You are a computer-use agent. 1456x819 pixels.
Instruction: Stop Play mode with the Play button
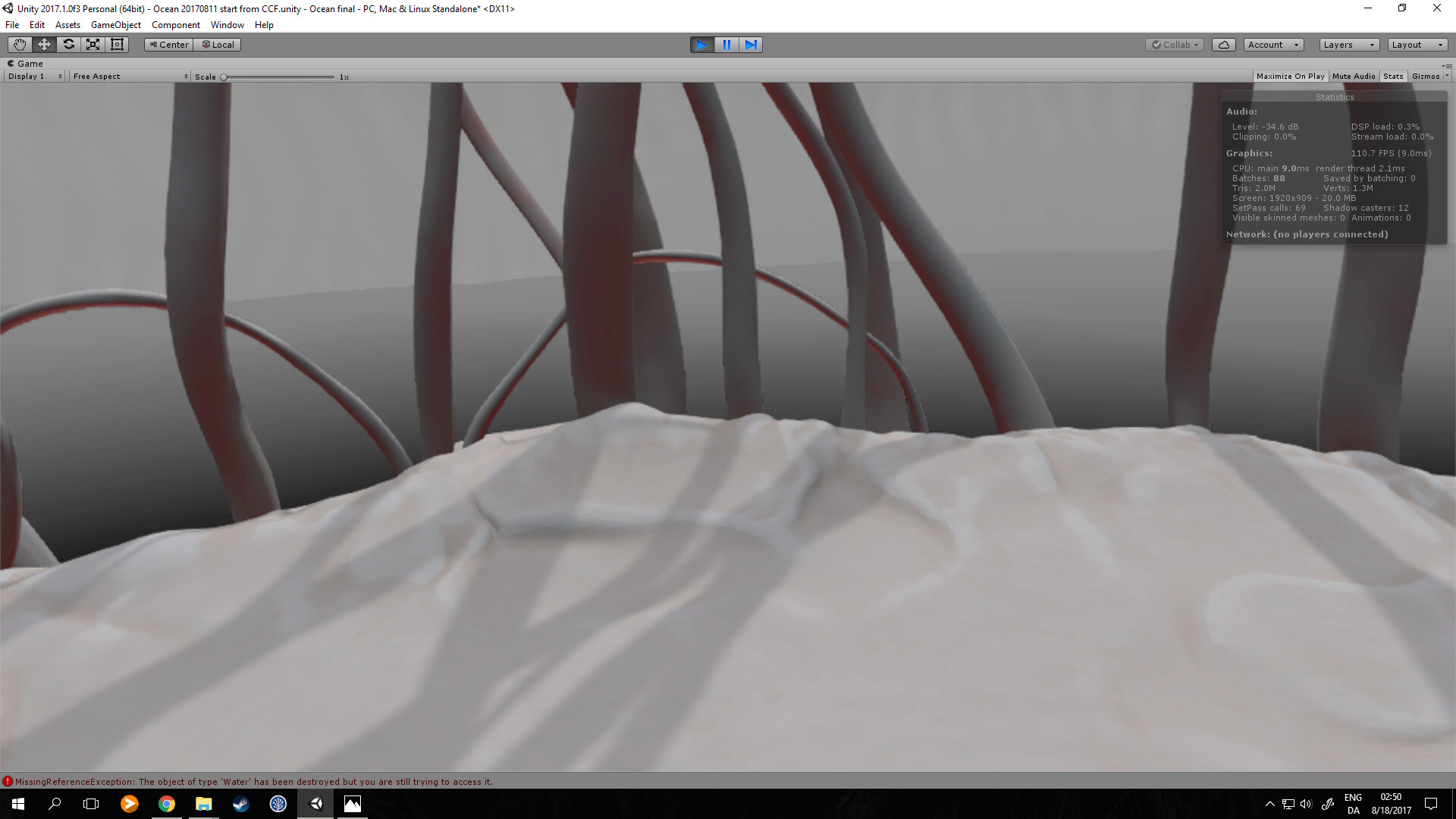point(701,45)
